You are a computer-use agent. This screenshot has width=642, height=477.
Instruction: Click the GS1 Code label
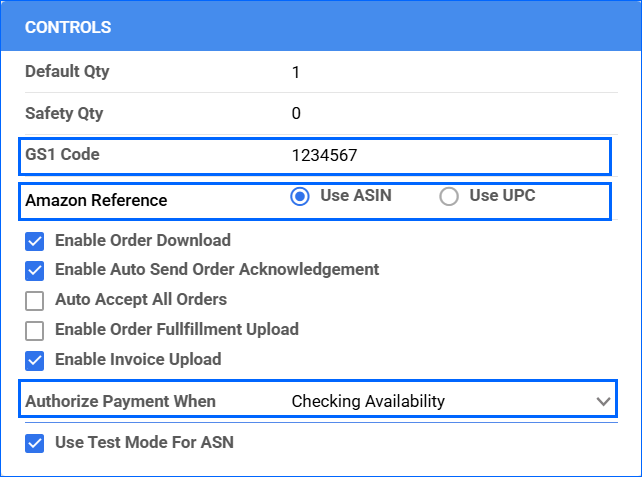click(x=62, y=155)
